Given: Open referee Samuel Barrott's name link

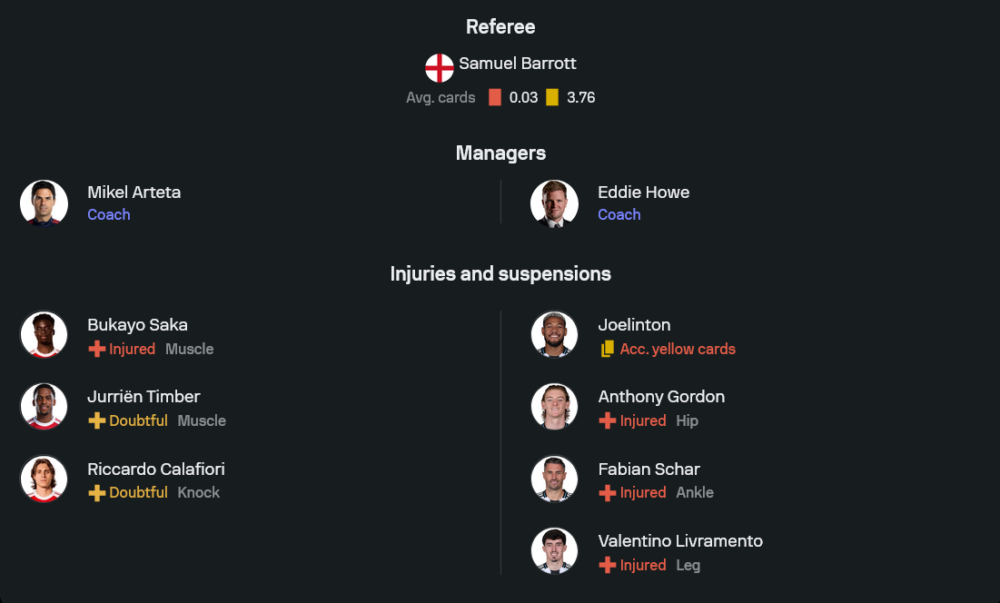Looking at the screenshot, I should click(x=517, y=64).
